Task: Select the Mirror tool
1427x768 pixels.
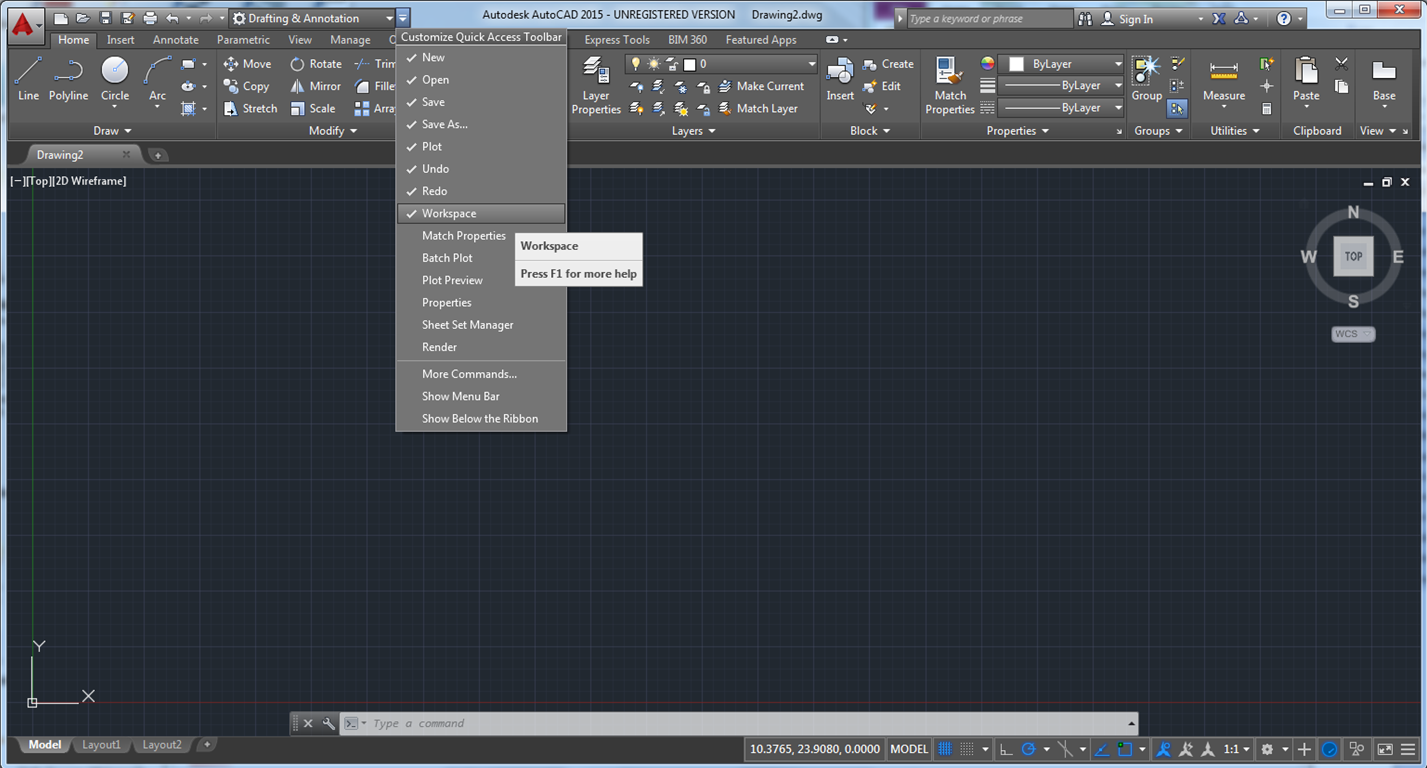Action: [316, 86]
